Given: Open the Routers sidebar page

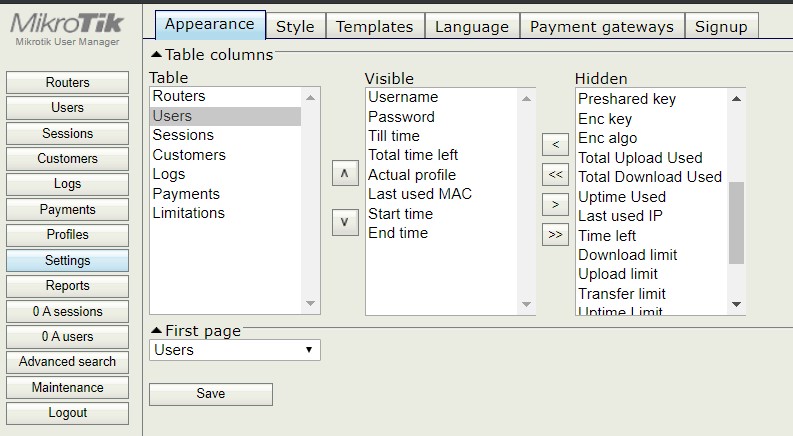Looking at the screenshot, I should point(67,83).
